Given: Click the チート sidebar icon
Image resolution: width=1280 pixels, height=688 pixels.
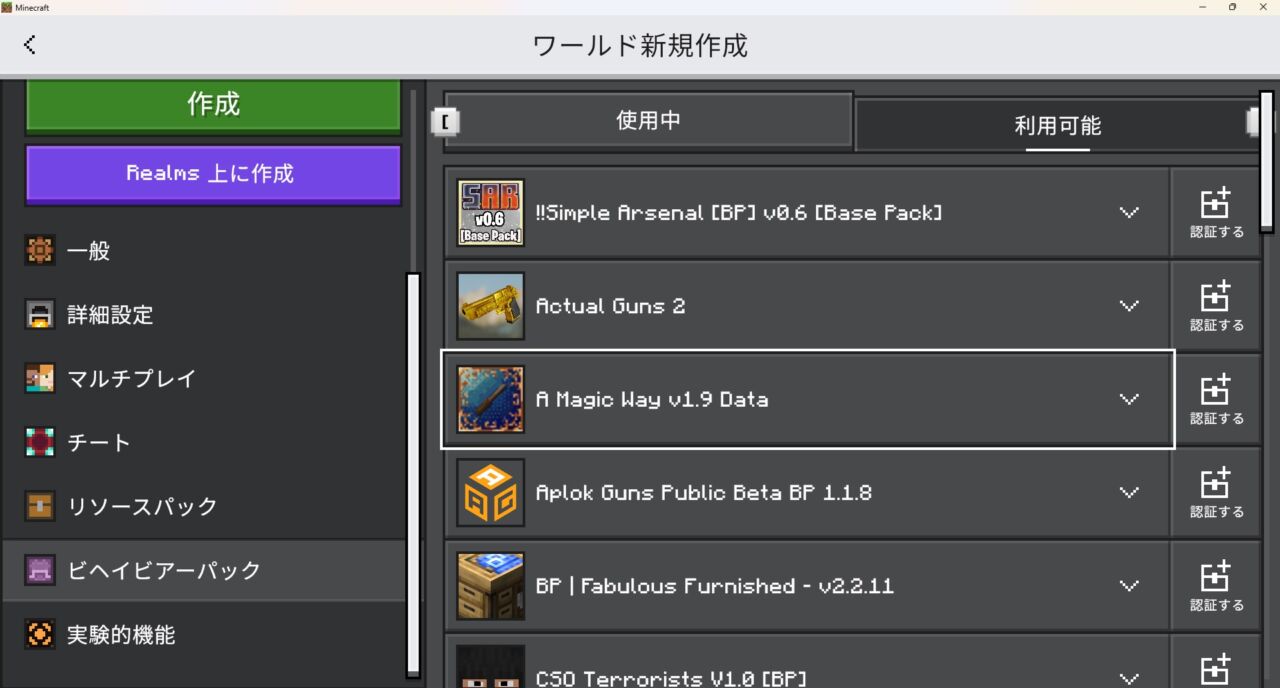Looking at the screenshot, I should click(x=38, y=442).
